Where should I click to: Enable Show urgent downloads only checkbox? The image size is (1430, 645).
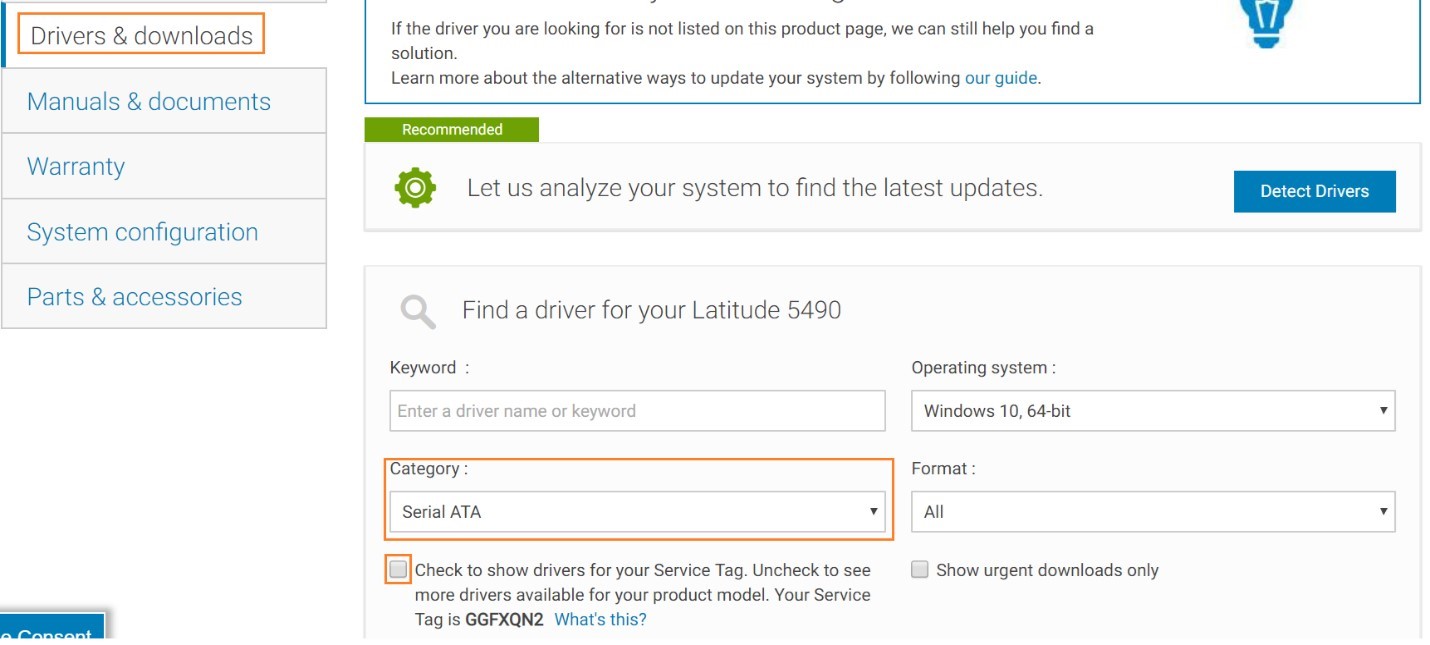pos(919,570)
